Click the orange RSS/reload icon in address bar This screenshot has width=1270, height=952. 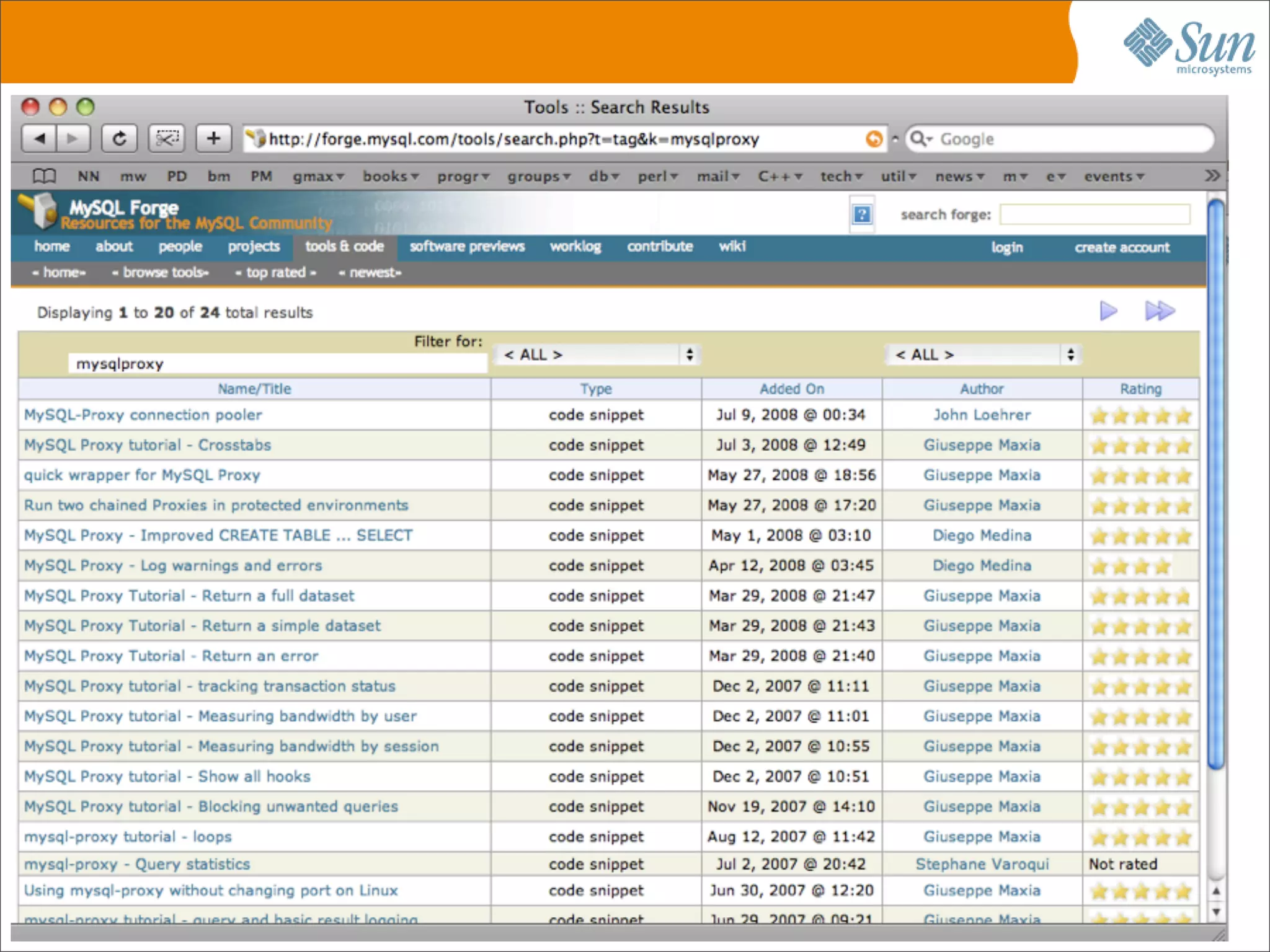click(x=874, y=139)
